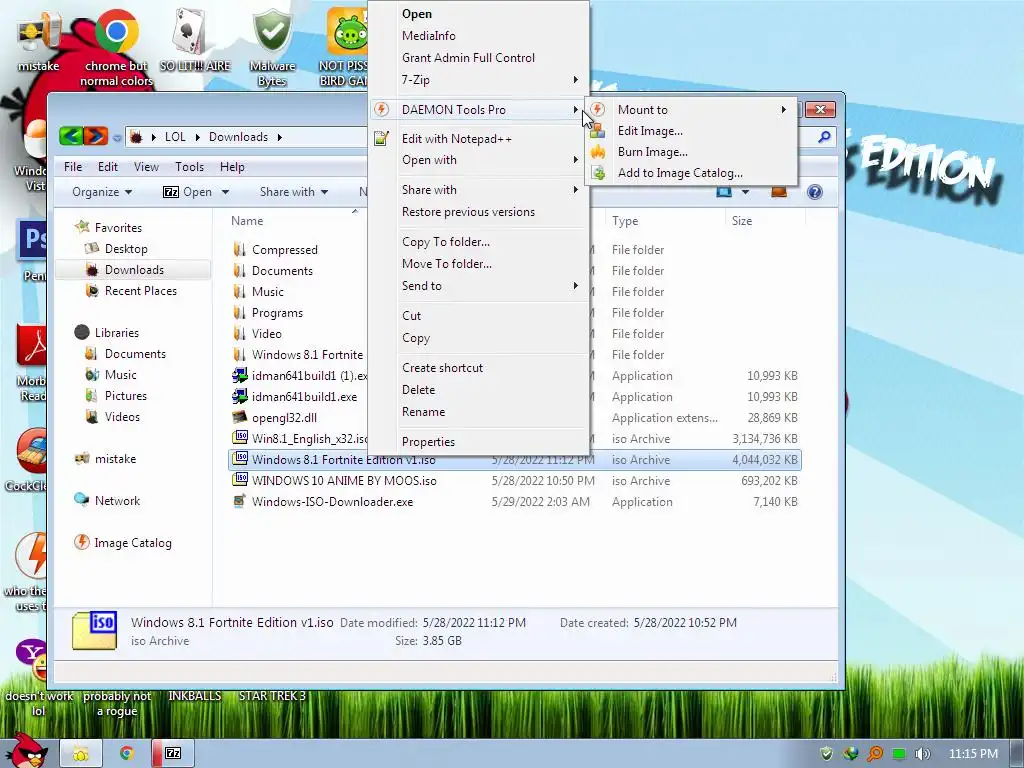
Task: Click the Downloads breadcrumb in address bar
Action: [238, 136]
